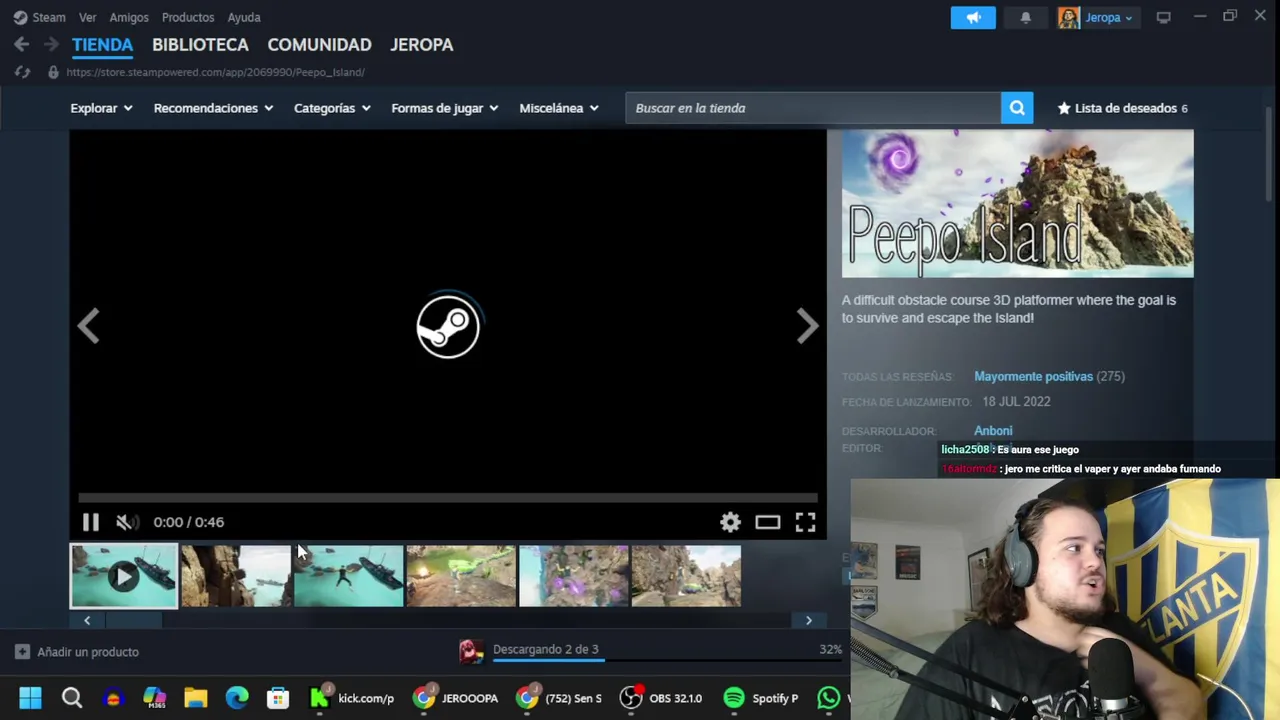Select the fifth thumbnail with purple portal
The width and height of the screenshot is (1280, 720).
[574, 576]
